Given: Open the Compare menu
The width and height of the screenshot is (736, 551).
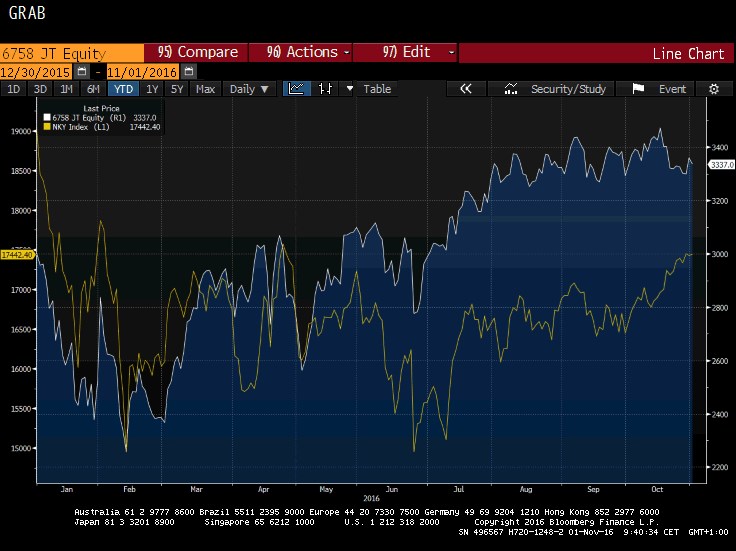Looking at the screenshot, I should (x=196, y=52).
